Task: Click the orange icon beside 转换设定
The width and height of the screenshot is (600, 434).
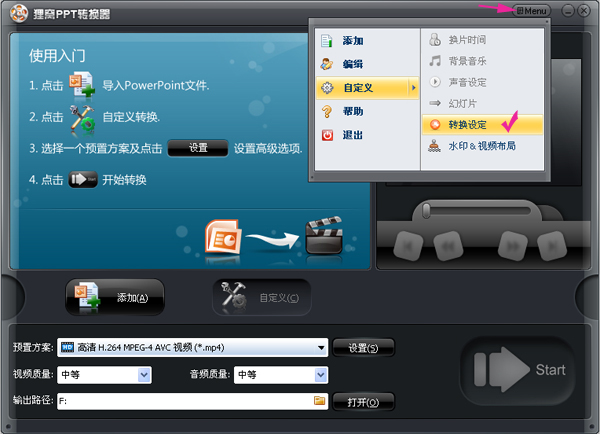Action: point(435,124)
